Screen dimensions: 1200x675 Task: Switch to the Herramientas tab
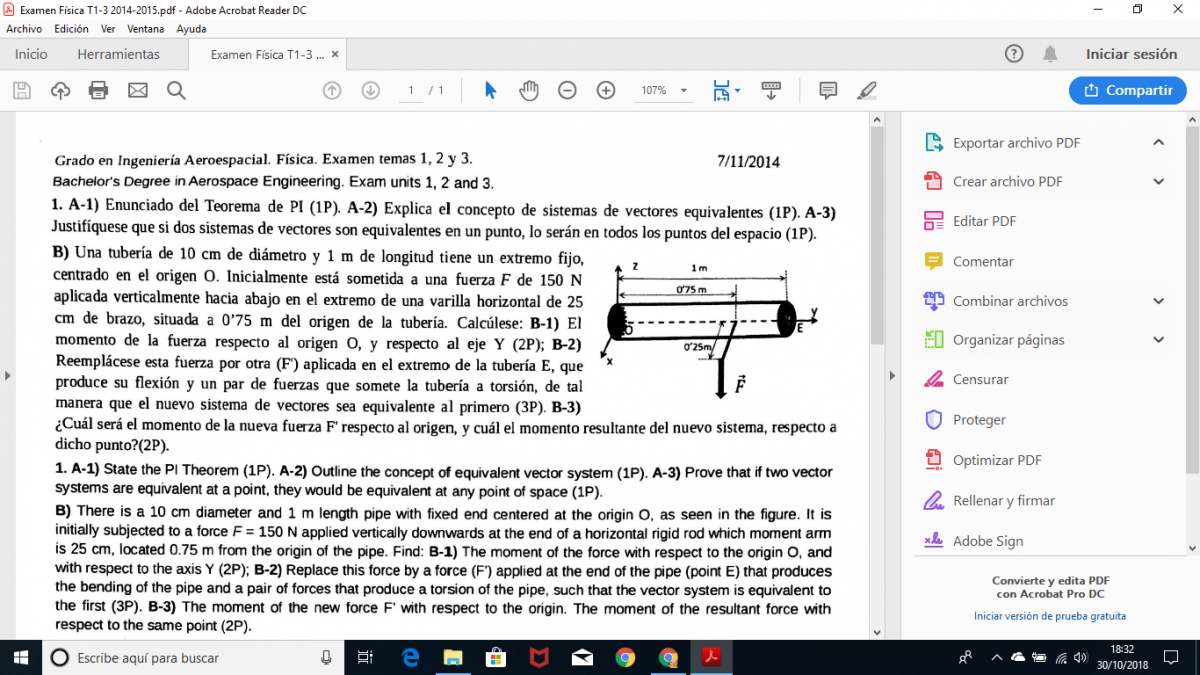click(x=118, y=54)
